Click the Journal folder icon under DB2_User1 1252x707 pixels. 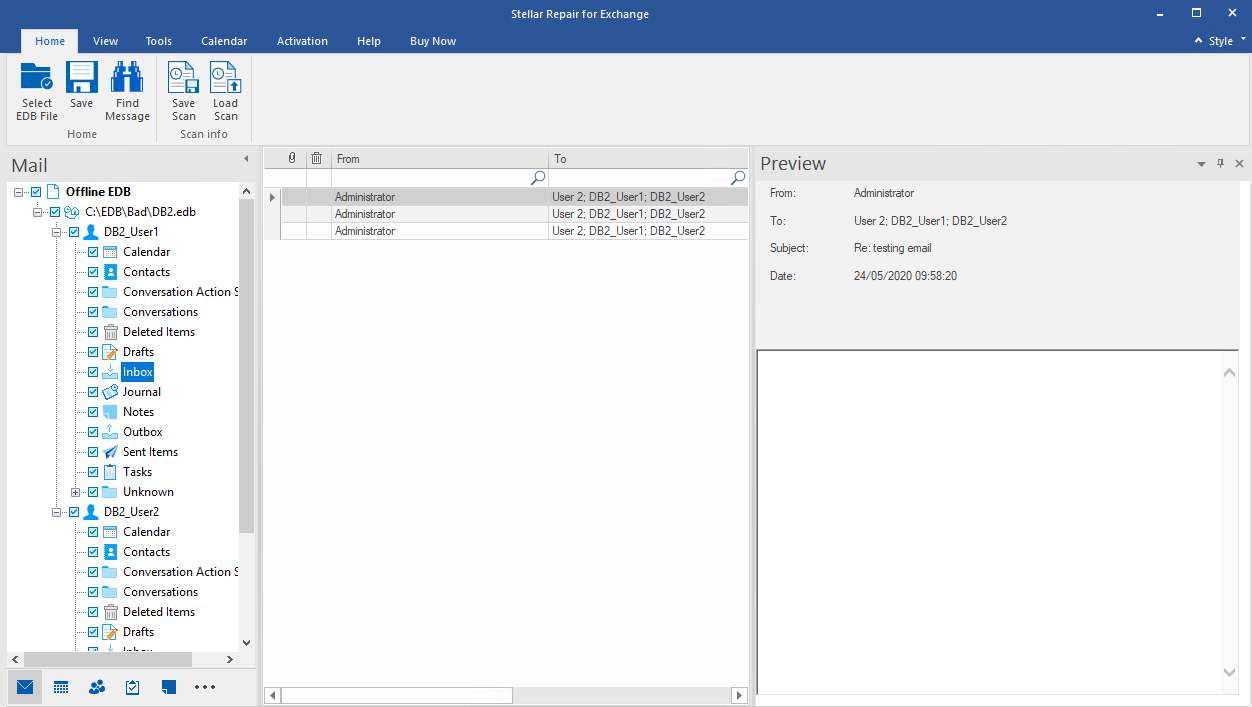click(x=110, y=392)
